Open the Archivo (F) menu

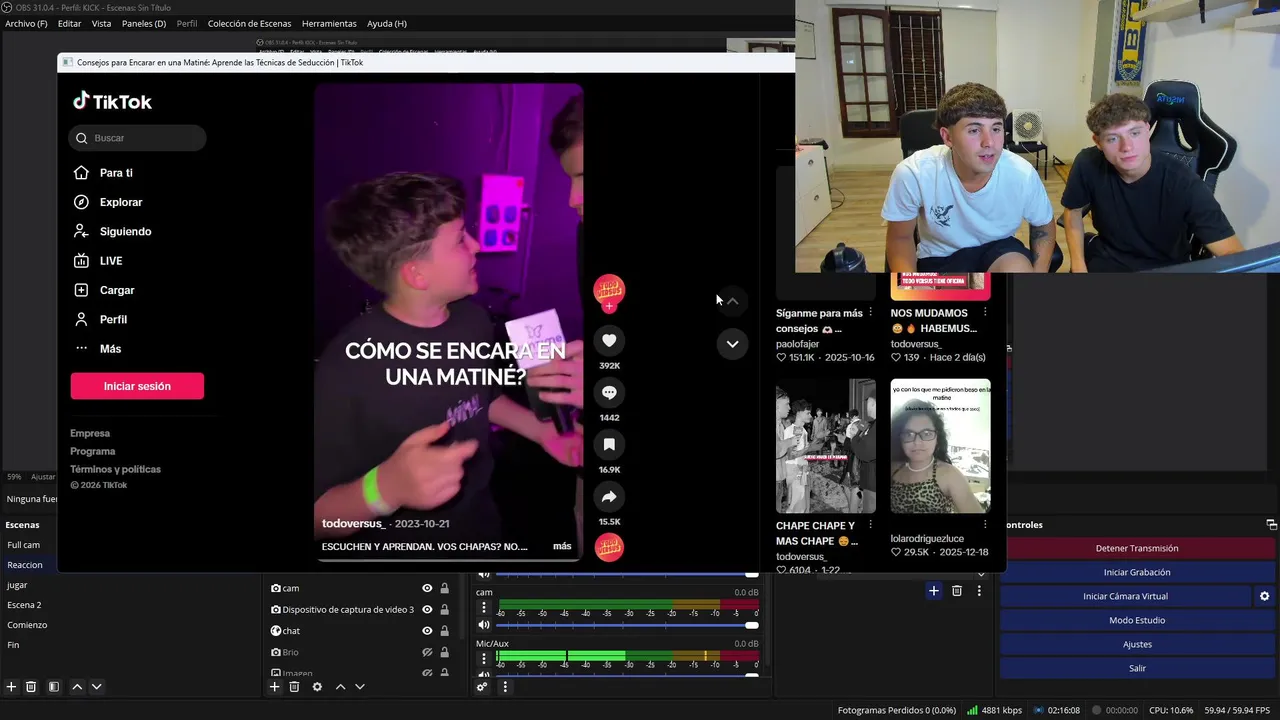click(x=26, y=23)
